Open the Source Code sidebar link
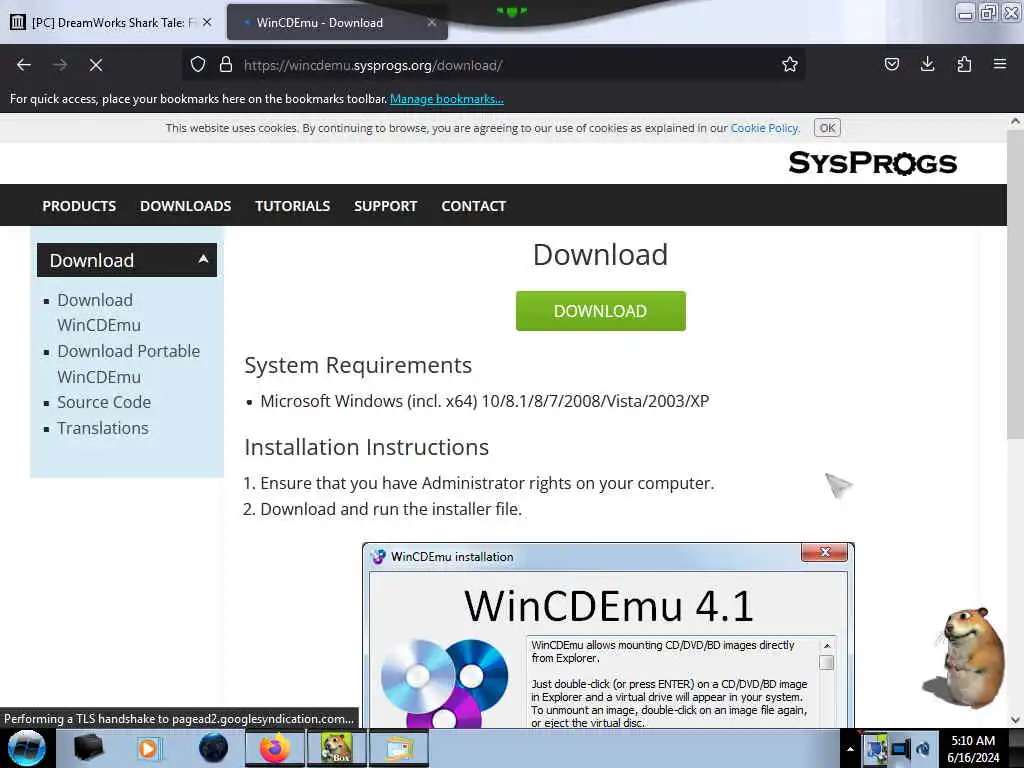Viewport: 1024px width, 768px height. (x=104, y=402)
